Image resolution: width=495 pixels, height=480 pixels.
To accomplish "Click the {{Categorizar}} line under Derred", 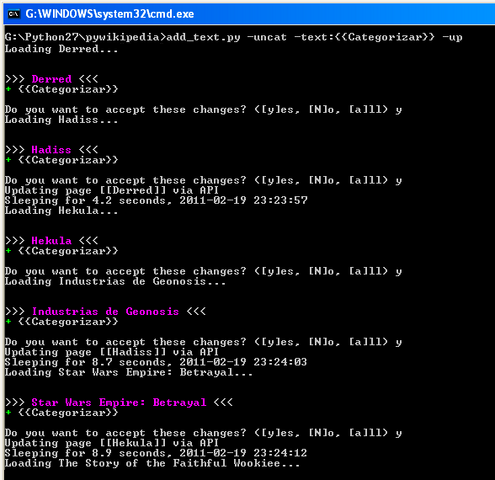I will tap(62, 89).
